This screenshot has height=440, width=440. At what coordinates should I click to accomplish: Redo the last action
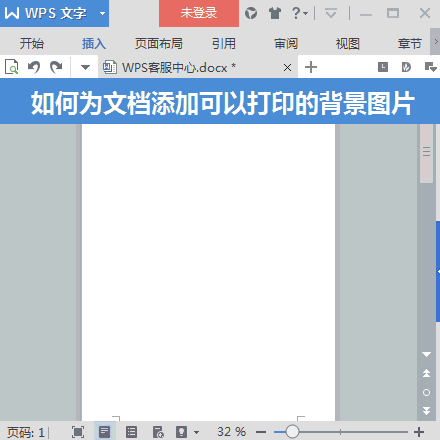click(x=56, y=67)
